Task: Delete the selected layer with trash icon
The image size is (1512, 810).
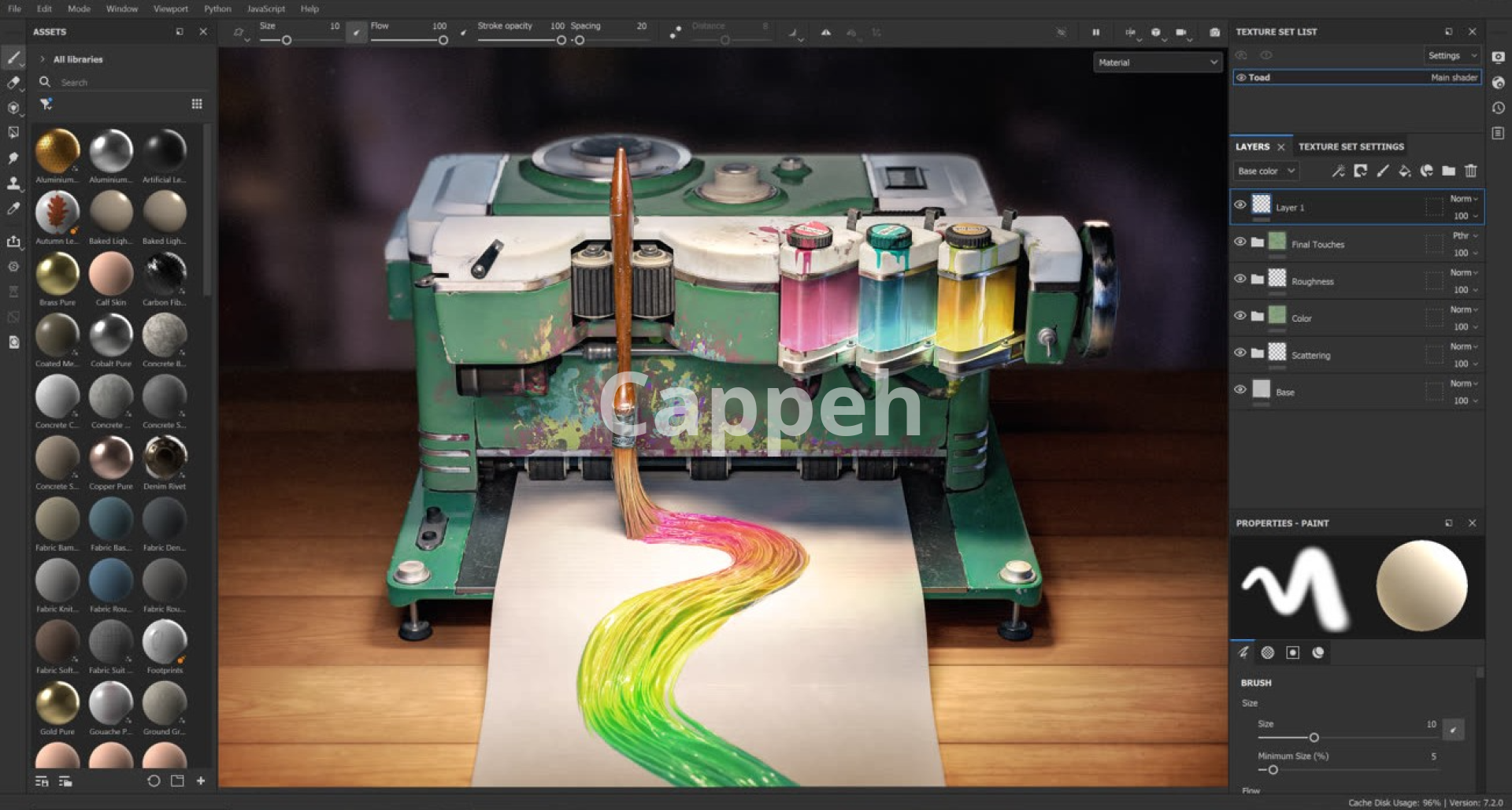Action: point(1470,171)
